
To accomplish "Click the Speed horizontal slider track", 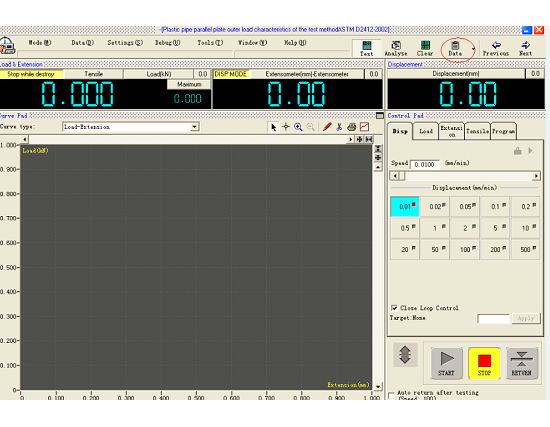I will (466, 176).
